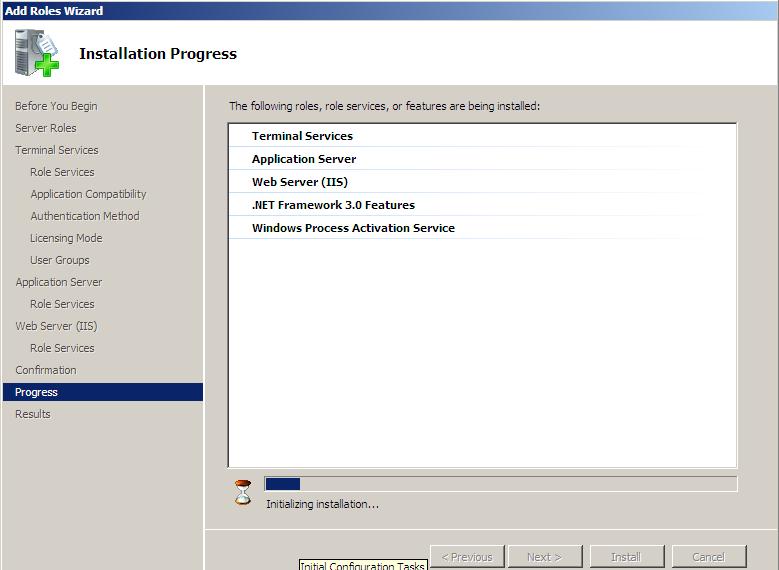Screen dimensions: 779x570
Task: Click the Install button
Action: click(626, 557)
